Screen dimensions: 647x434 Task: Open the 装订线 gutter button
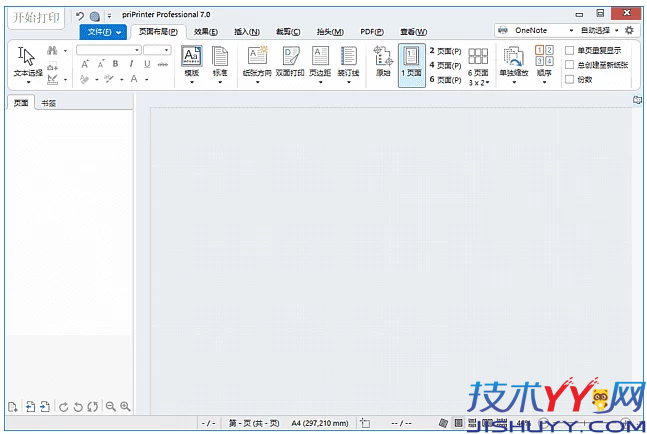click(348, 64)
